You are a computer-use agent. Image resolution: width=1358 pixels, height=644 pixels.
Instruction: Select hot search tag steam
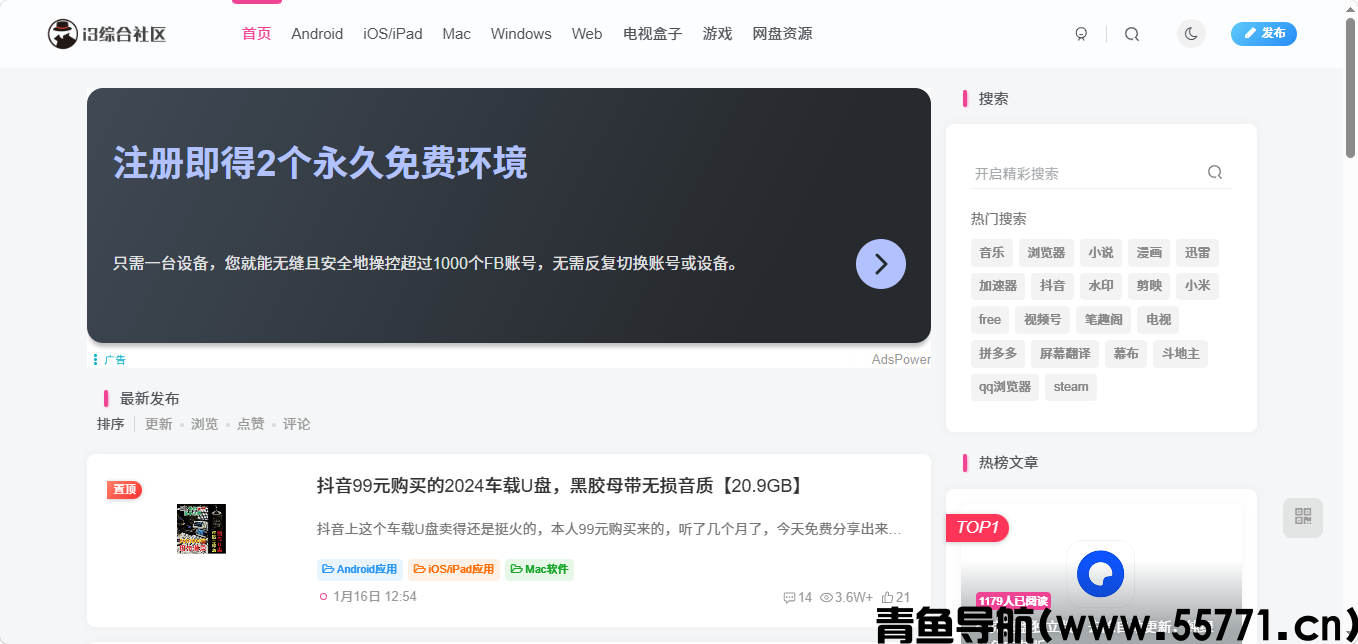pyautogui.click(x=1071, y=387)
